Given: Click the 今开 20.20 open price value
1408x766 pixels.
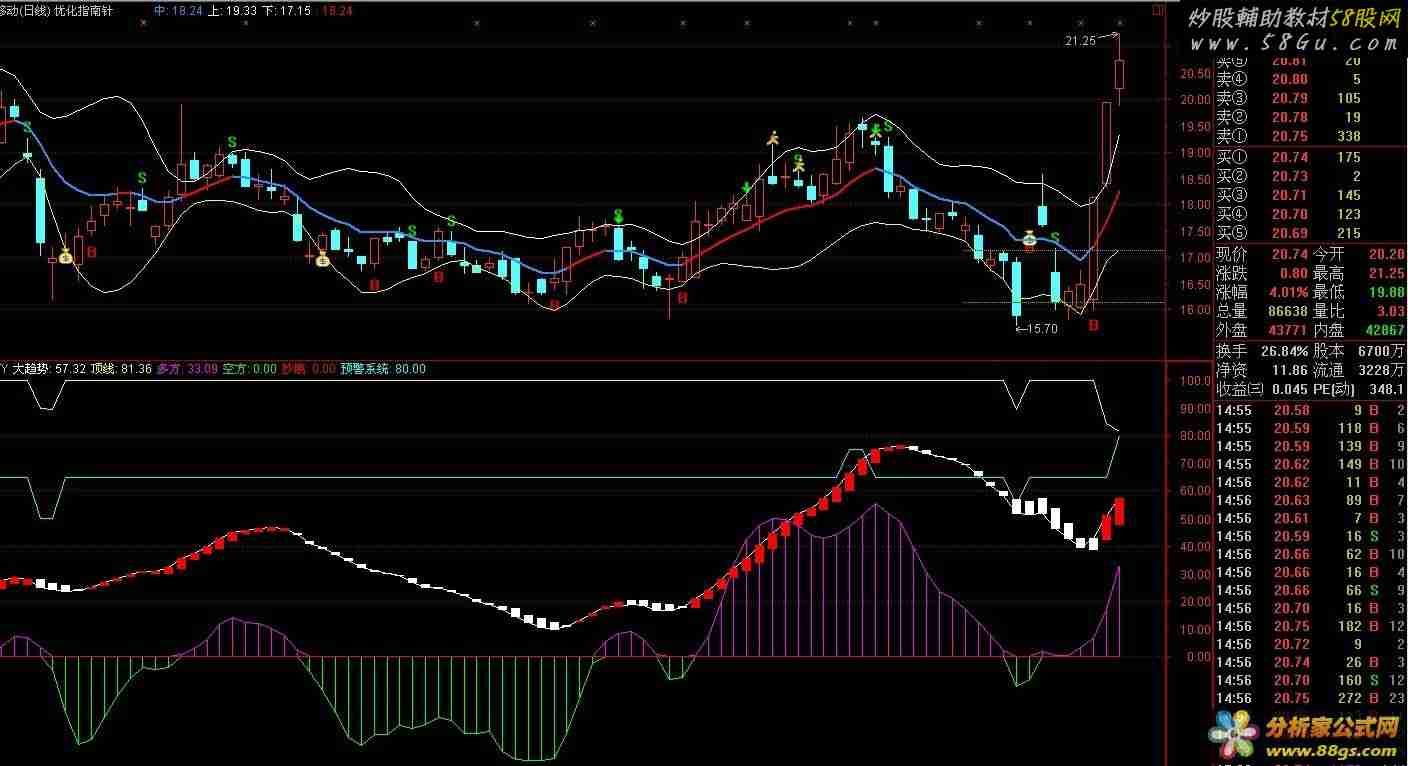Looking at the screenshot, I should [x=1385, y=255].
